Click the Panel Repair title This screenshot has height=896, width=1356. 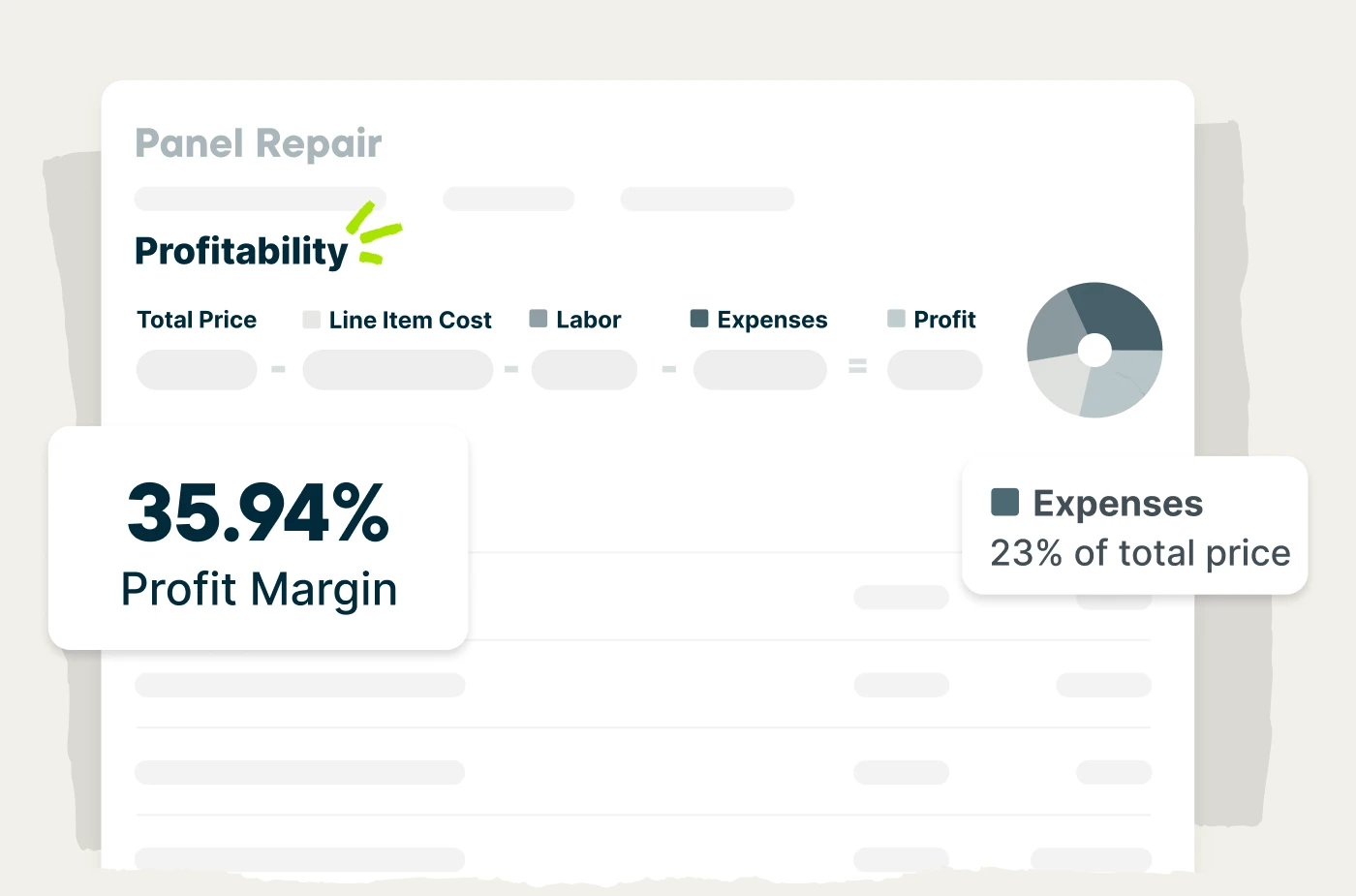(259, 143)
